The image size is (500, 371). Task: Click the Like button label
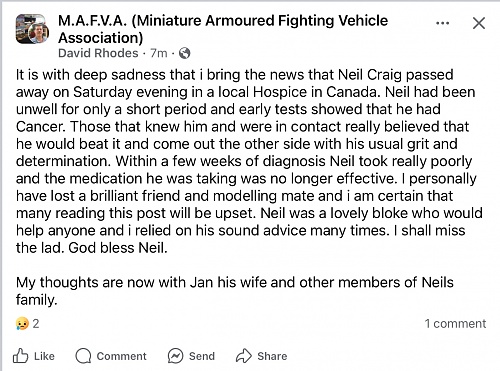click(44, 356)
